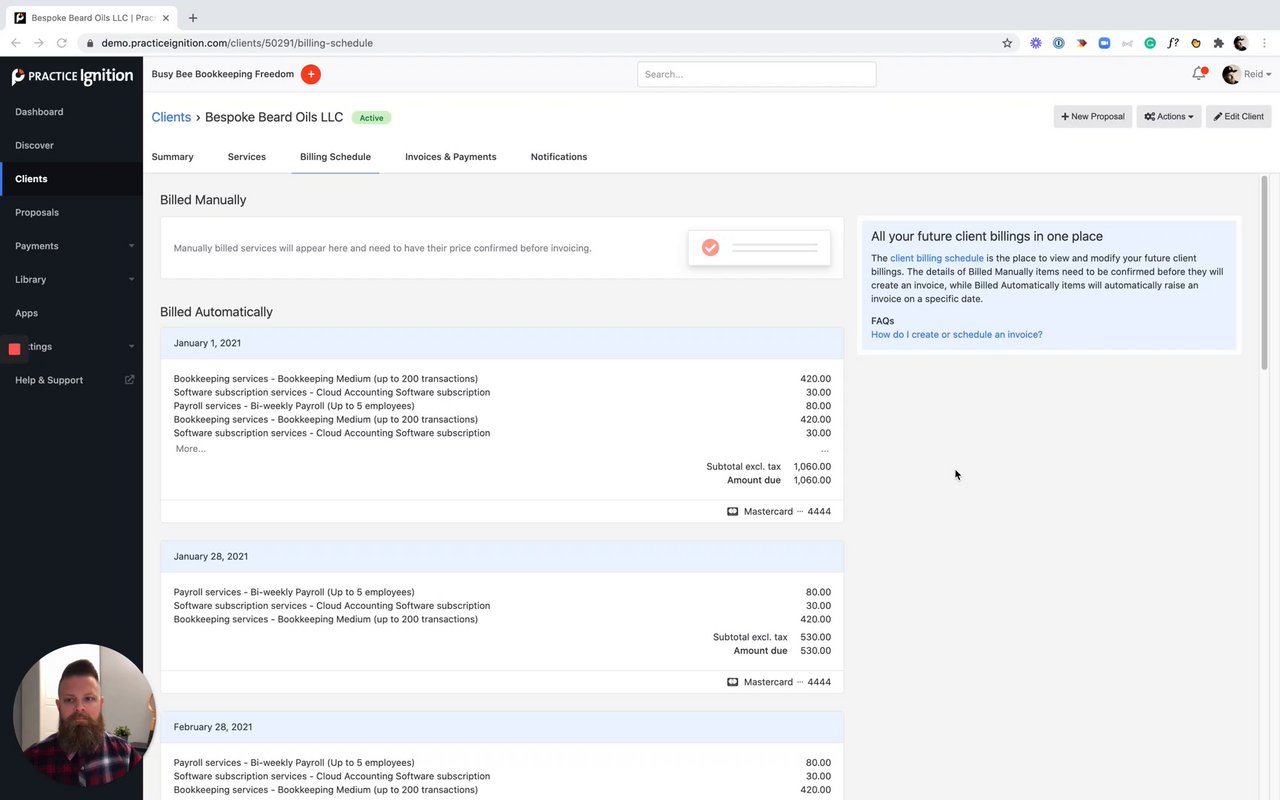Click the Grammarly extension icon
Image resolution: width=1280 pixels, height=800 pixels.
tap(1150, 43)
